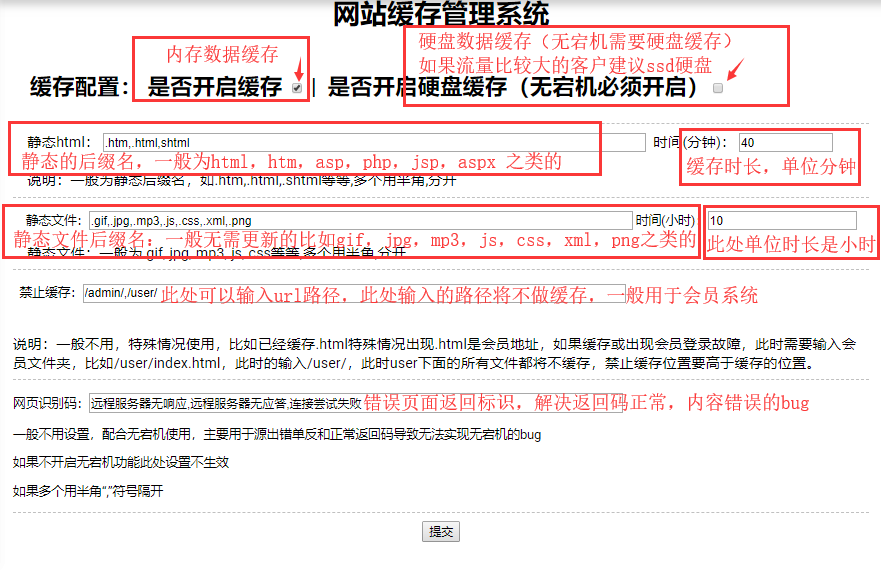Click the 网站缓存管理系统 page title

click(440, 15)
